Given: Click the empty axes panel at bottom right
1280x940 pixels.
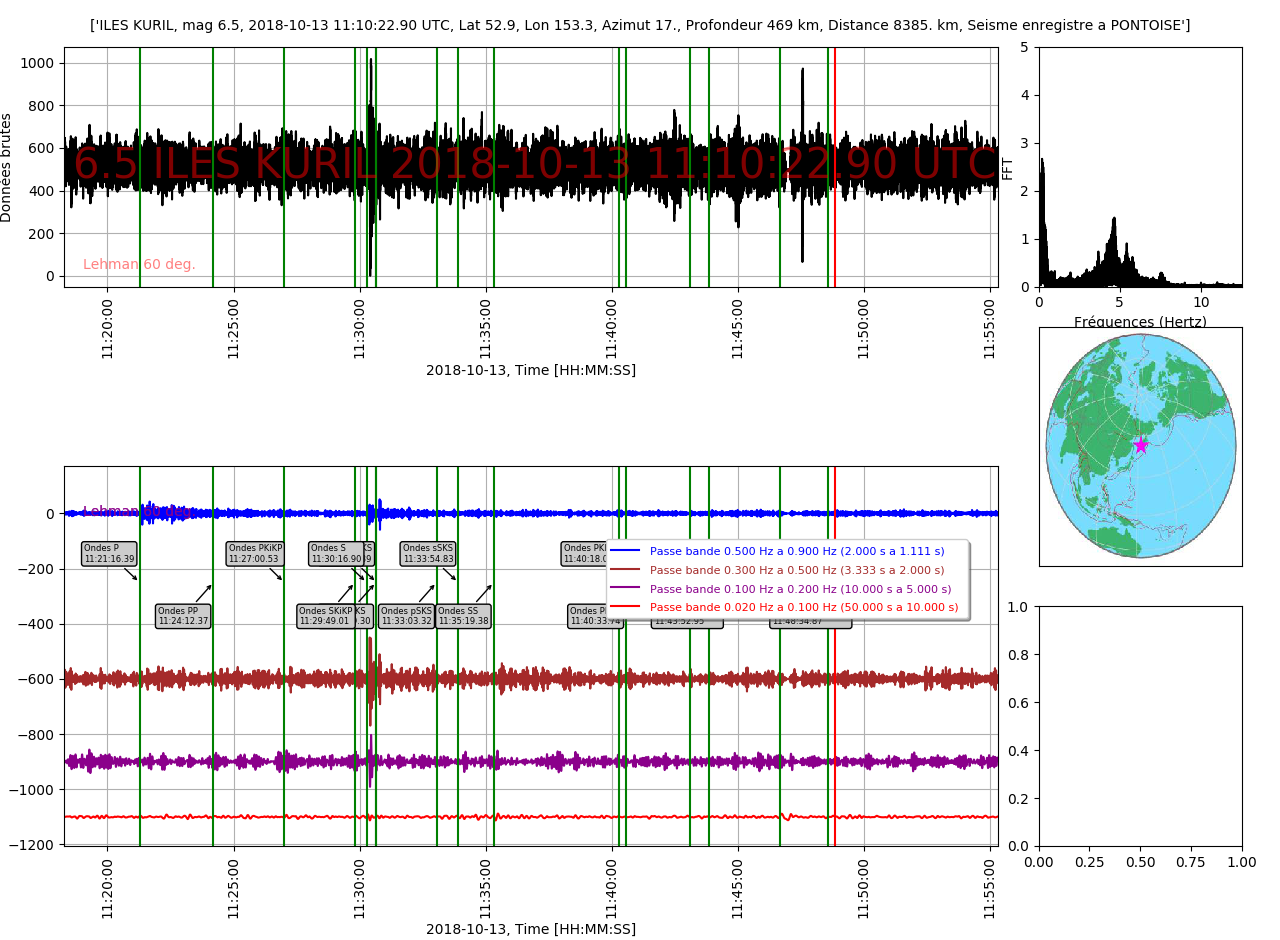Looking at the screenshot, I should pyautogui.click(x=1140, y=726).
